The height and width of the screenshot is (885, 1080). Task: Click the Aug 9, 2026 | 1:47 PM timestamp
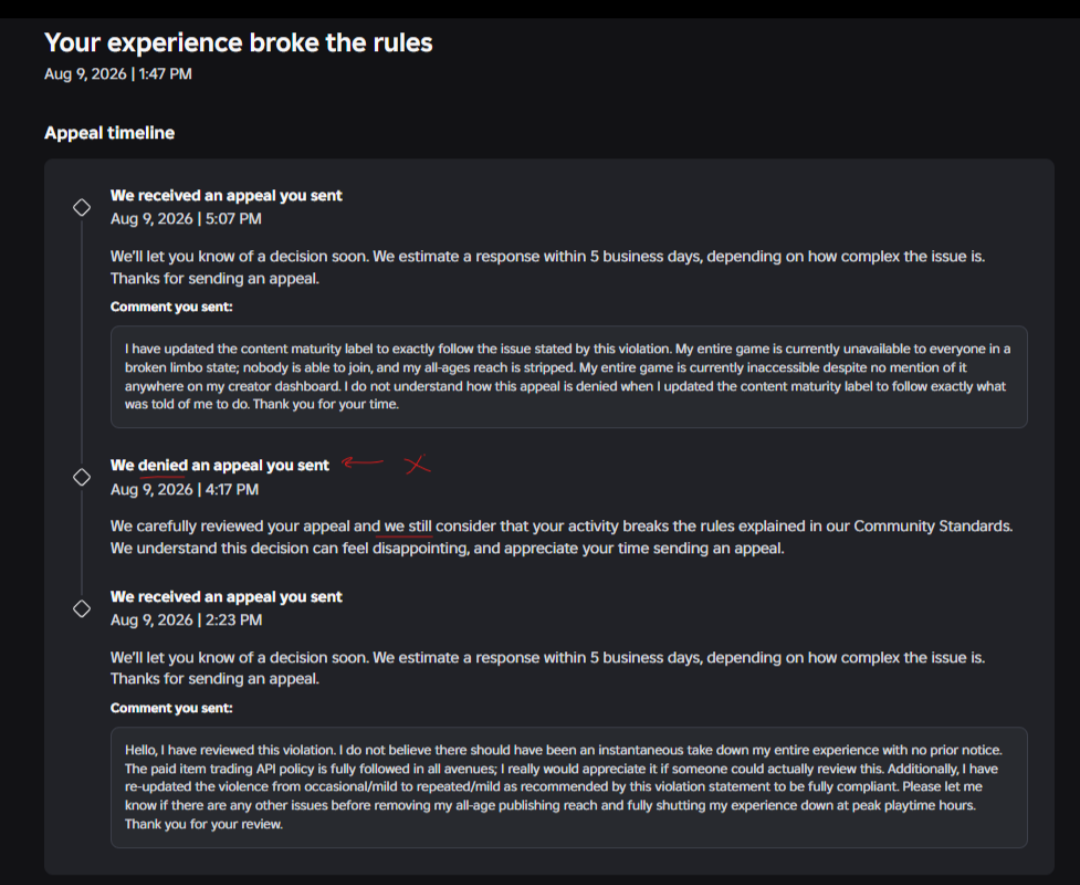coord(118,74)
